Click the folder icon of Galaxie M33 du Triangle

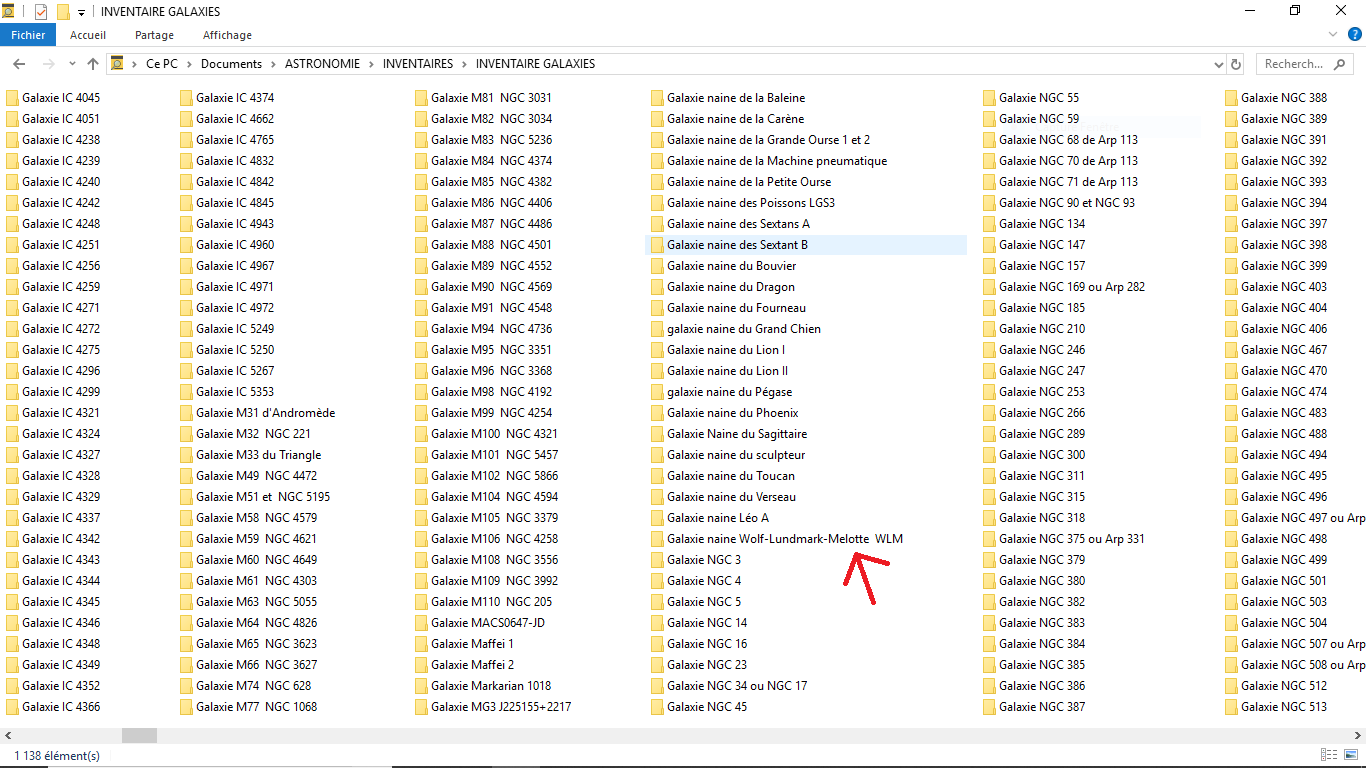186,455
